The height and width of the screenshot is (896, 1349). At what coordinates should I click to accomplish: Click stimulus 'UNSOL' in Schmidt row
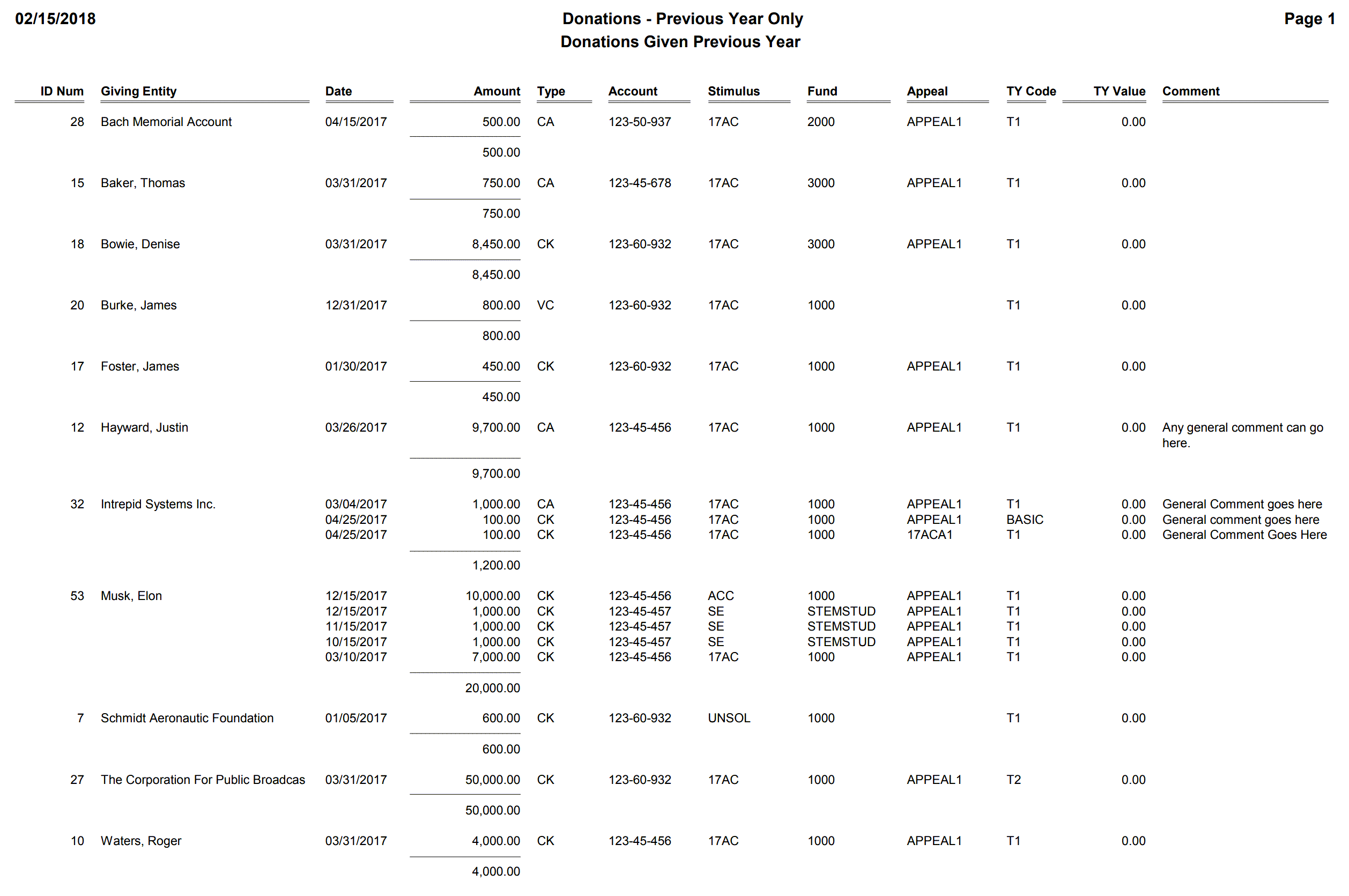click(729, 718)
